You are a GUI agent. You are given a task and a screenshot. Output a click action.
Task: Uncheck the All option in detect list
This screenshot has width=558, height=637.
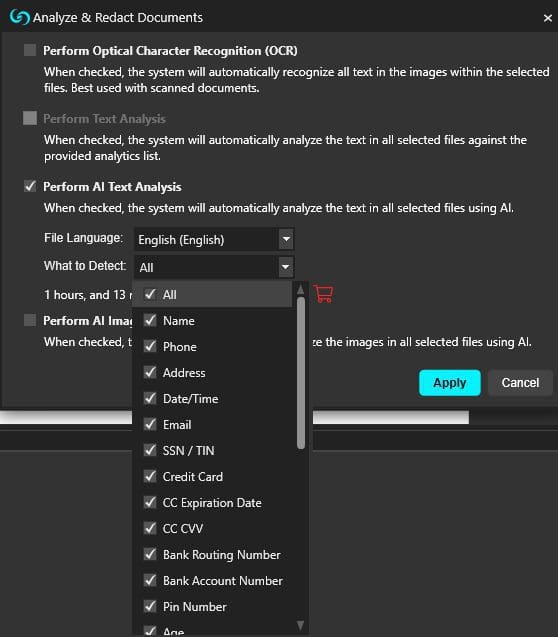pos(150,294)
